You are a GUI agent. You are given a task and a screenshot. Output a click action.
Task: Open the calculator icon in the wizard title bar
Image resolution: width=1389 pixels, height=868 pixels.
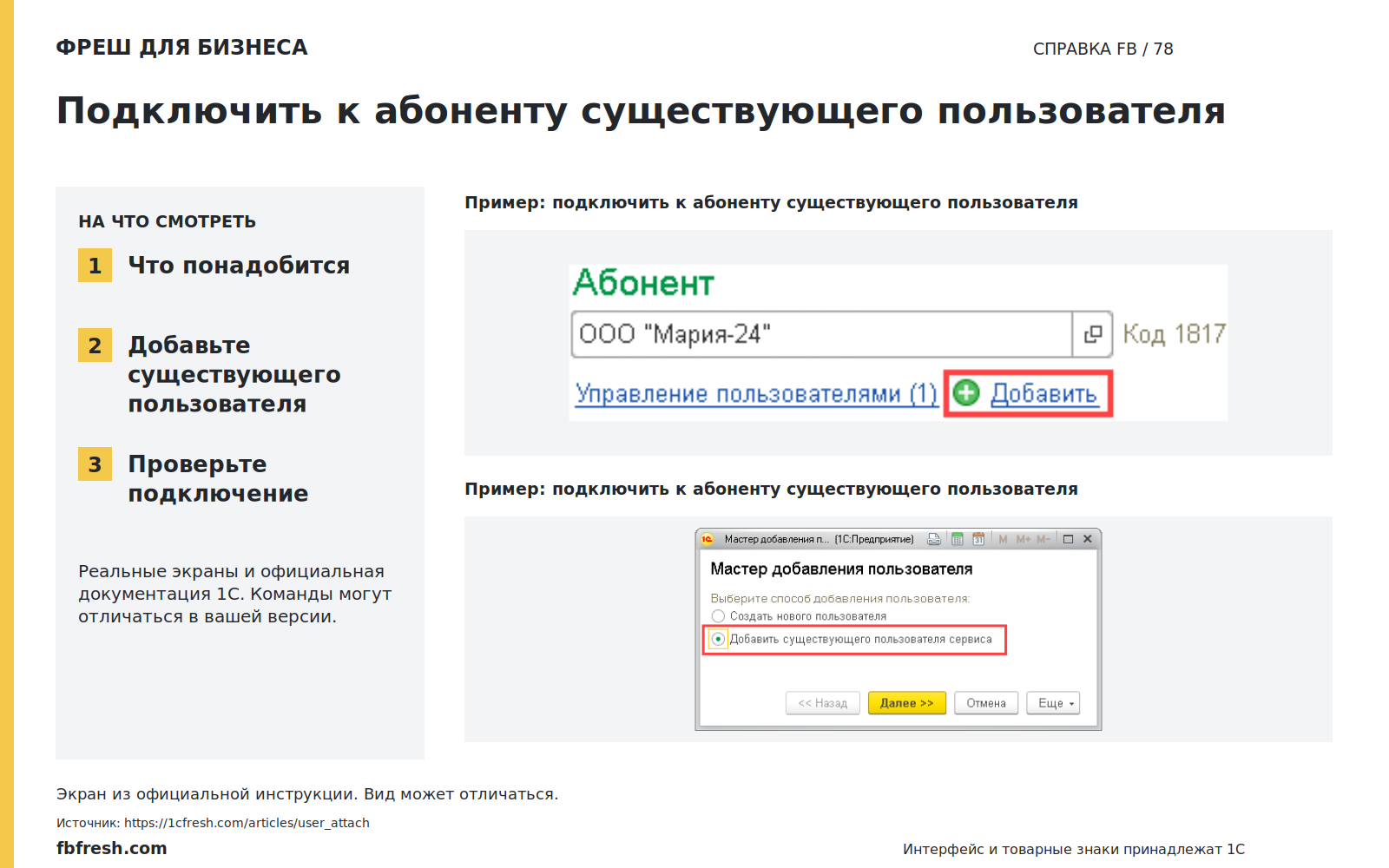958,539
